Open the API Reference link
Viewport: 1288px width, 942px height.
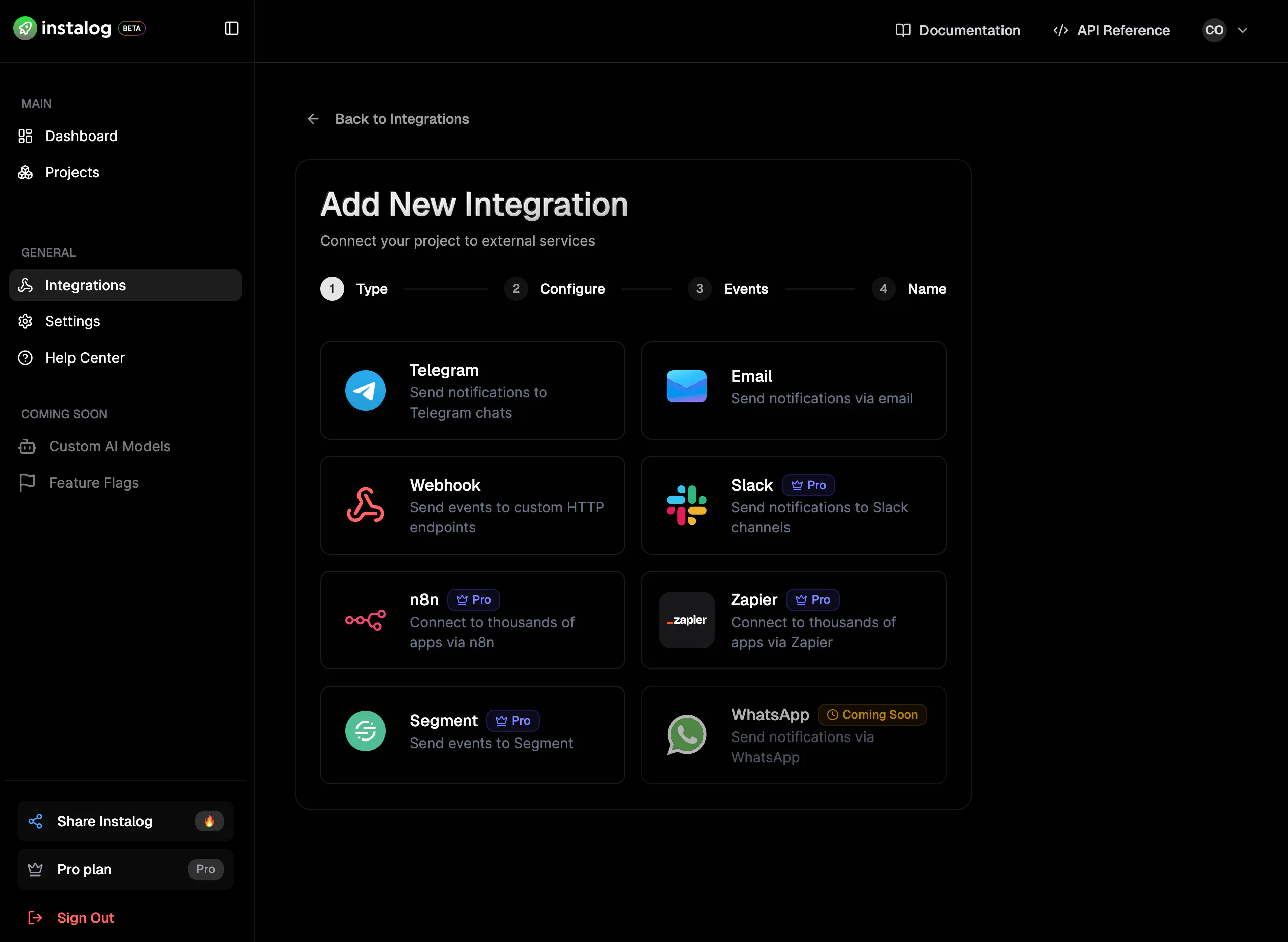tap(1111, 30)
